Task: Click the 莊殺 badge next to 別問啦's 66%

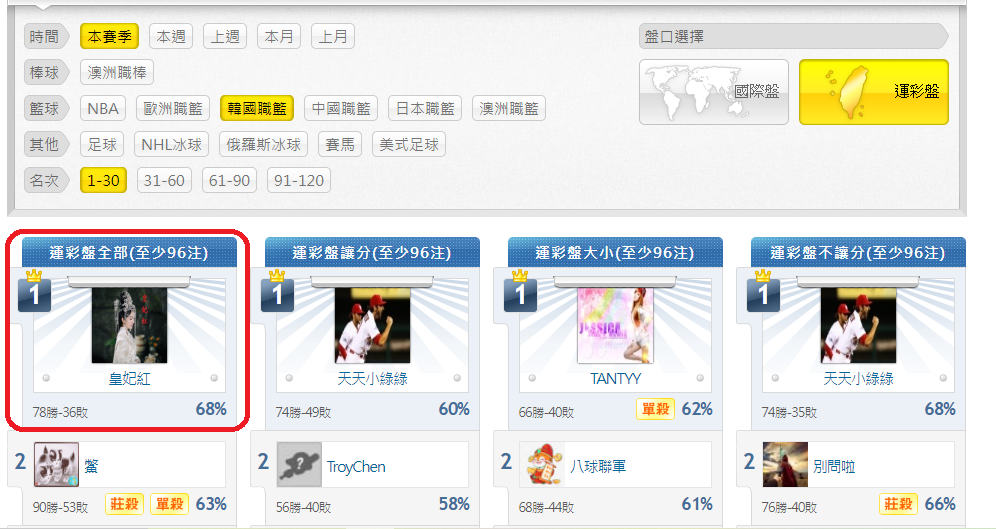Action: click(x=898, y=504)
